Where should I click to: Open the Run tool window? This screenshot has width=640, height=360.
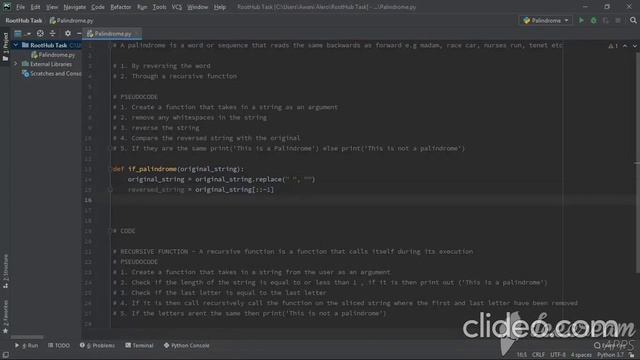(27, 345)
